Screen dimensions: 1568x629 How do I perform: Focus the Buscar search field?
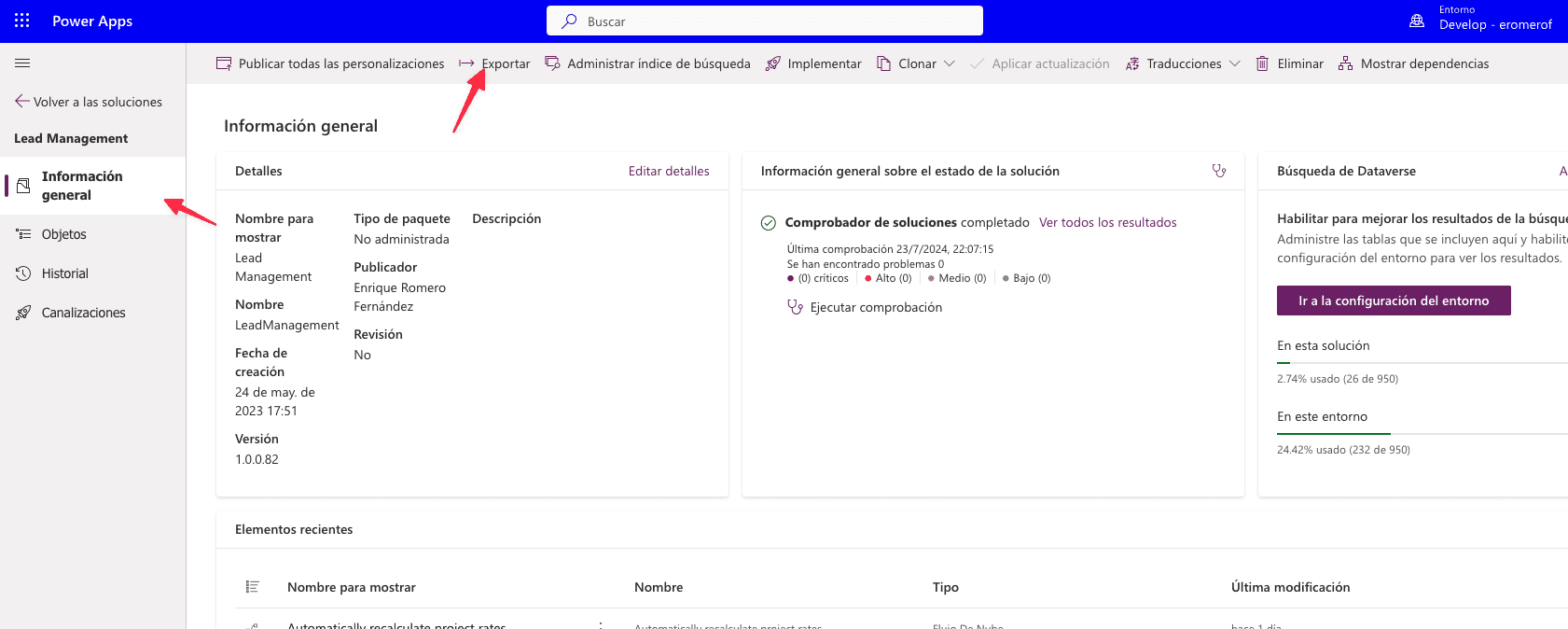[x=765, y=21]
